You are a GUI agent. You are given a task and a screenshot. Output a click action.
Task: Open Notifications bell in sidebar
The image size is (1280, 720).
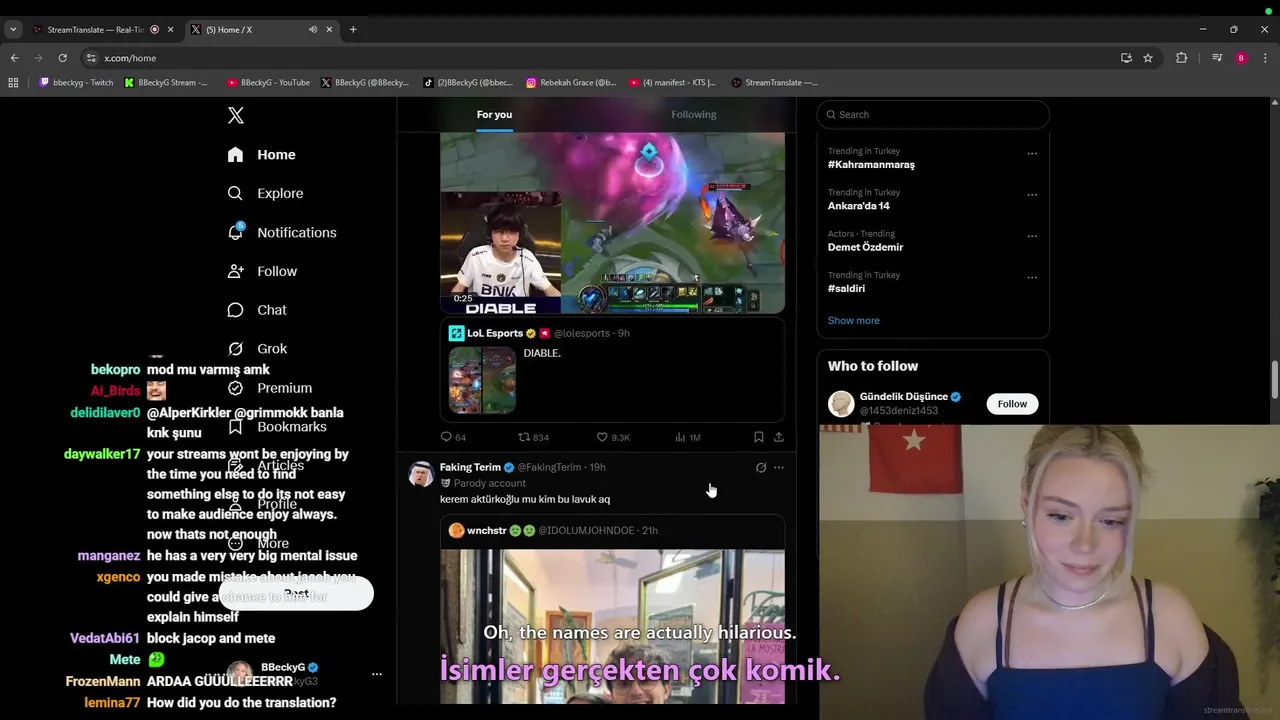[x=235, y=232]
